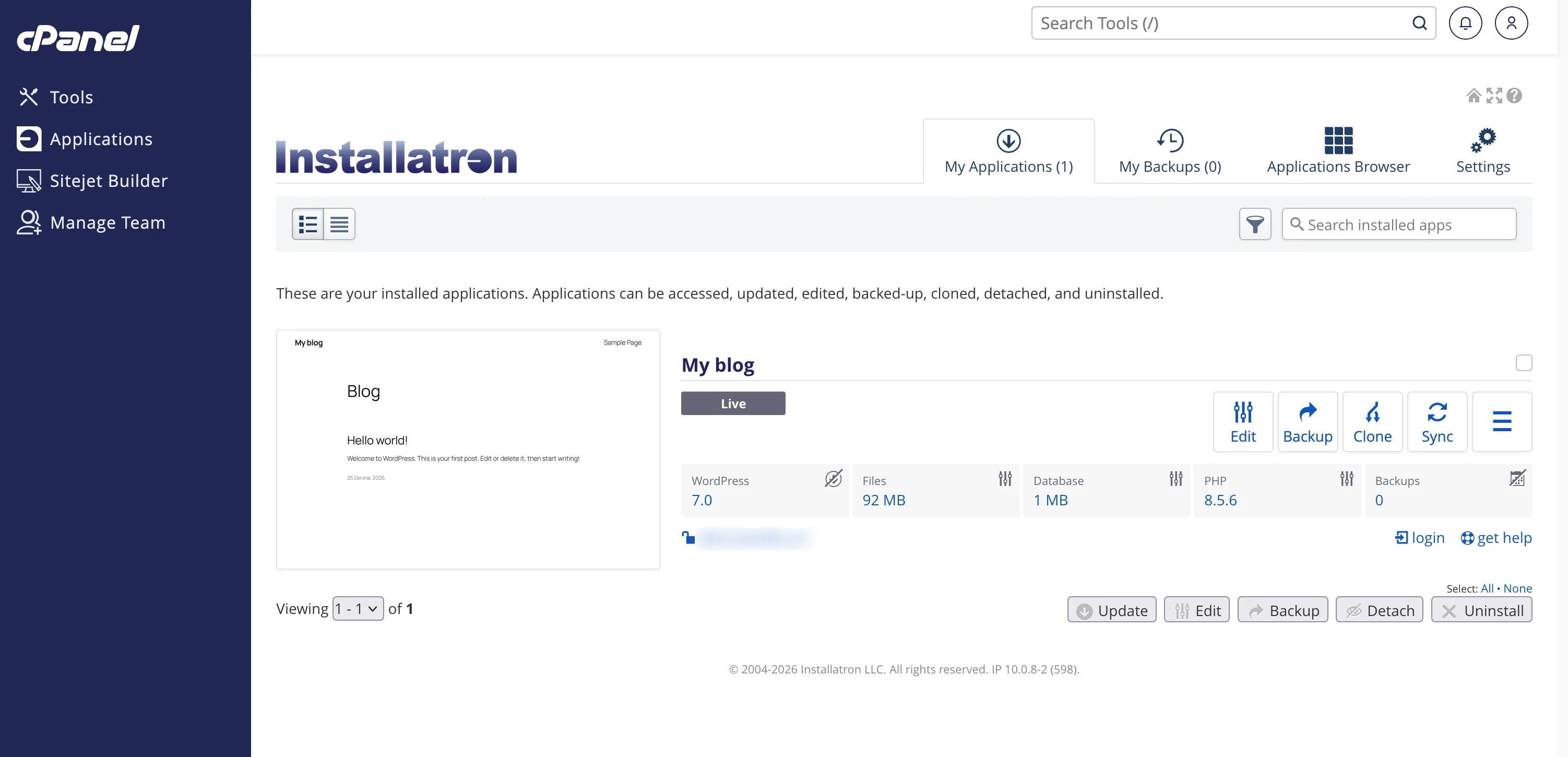Click the Backup arrow icon for My blog
1568x757 pixels.
point(1308,421)
